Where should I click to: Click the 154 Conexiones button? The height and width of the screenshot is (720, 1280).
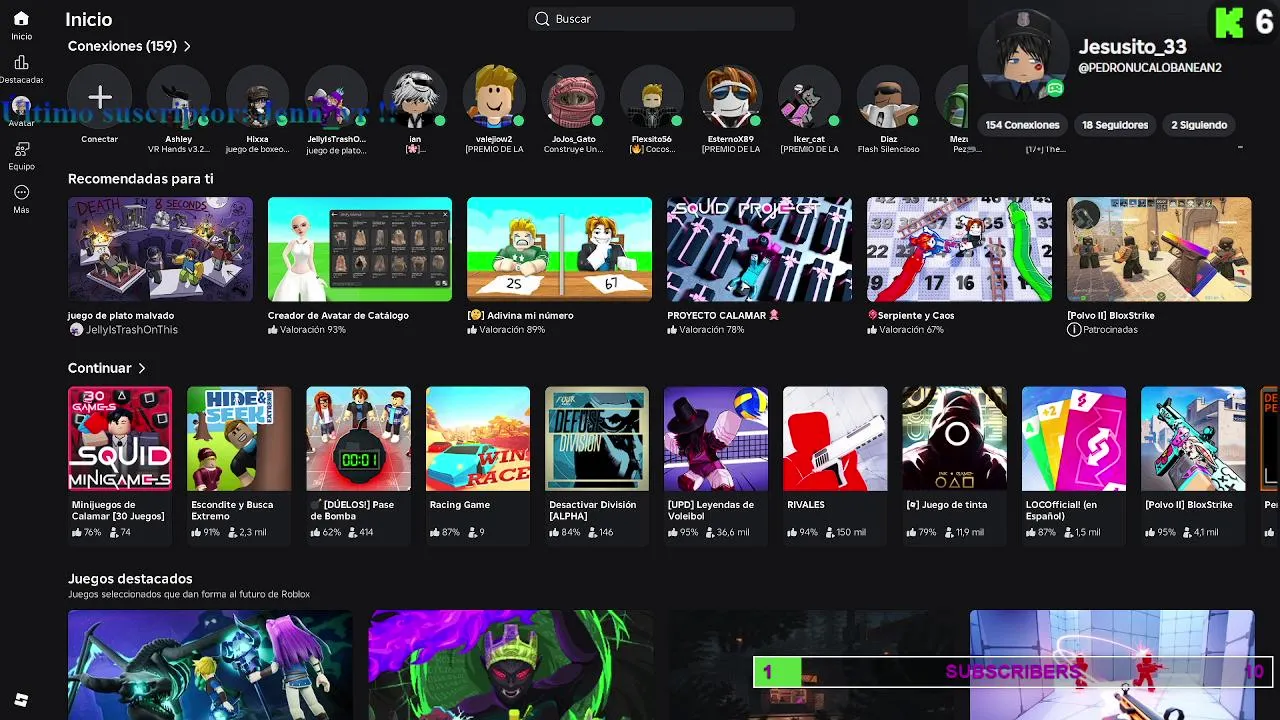click(x=1022, y=125)
